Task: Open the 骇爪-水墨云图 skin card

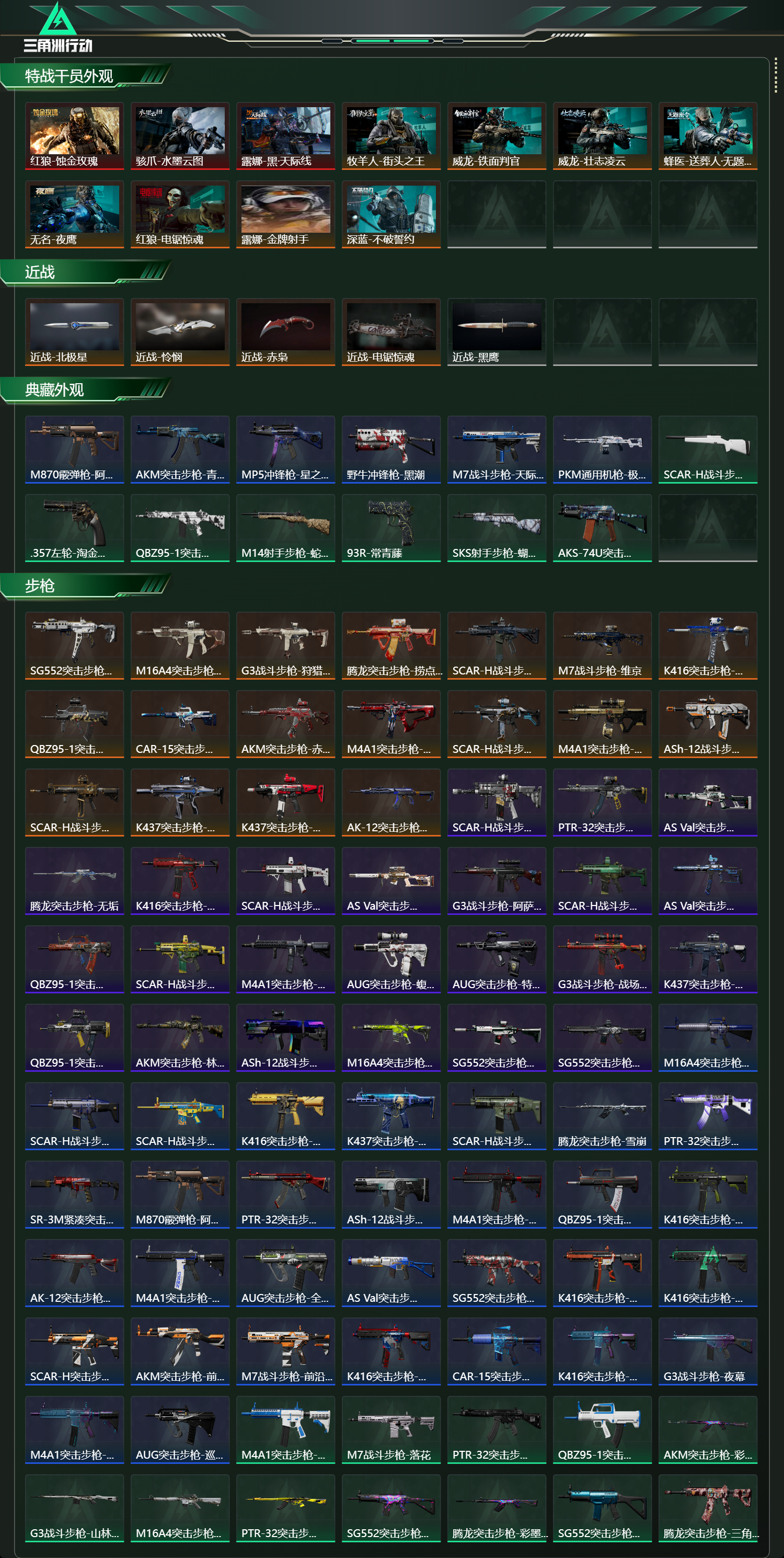Action: [x=180, y=135]
